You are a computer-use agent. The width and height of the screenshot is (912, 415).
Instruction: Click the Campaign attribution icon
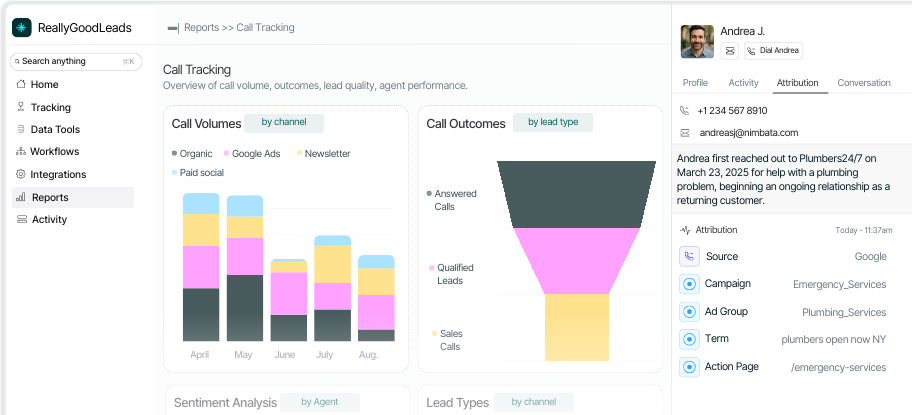688,284
